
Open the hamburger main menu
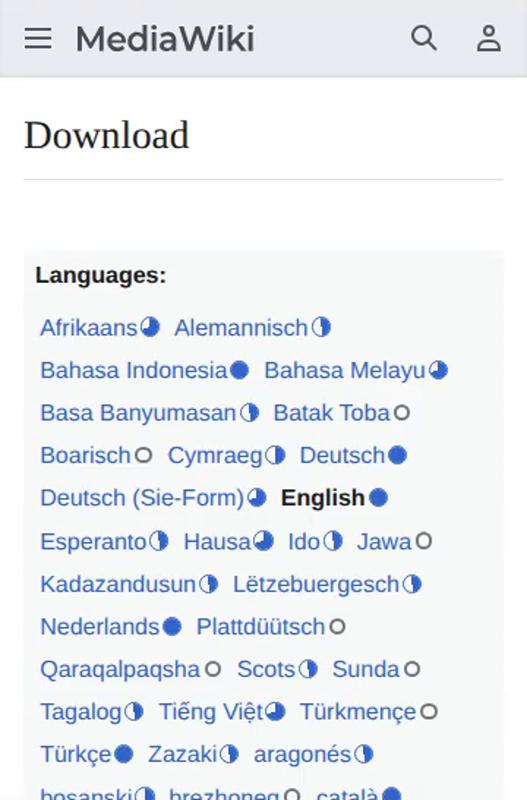(38, 38)
